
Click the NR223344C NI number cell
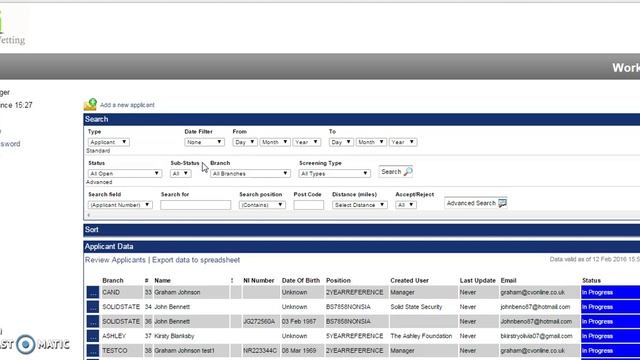point(260,351)
